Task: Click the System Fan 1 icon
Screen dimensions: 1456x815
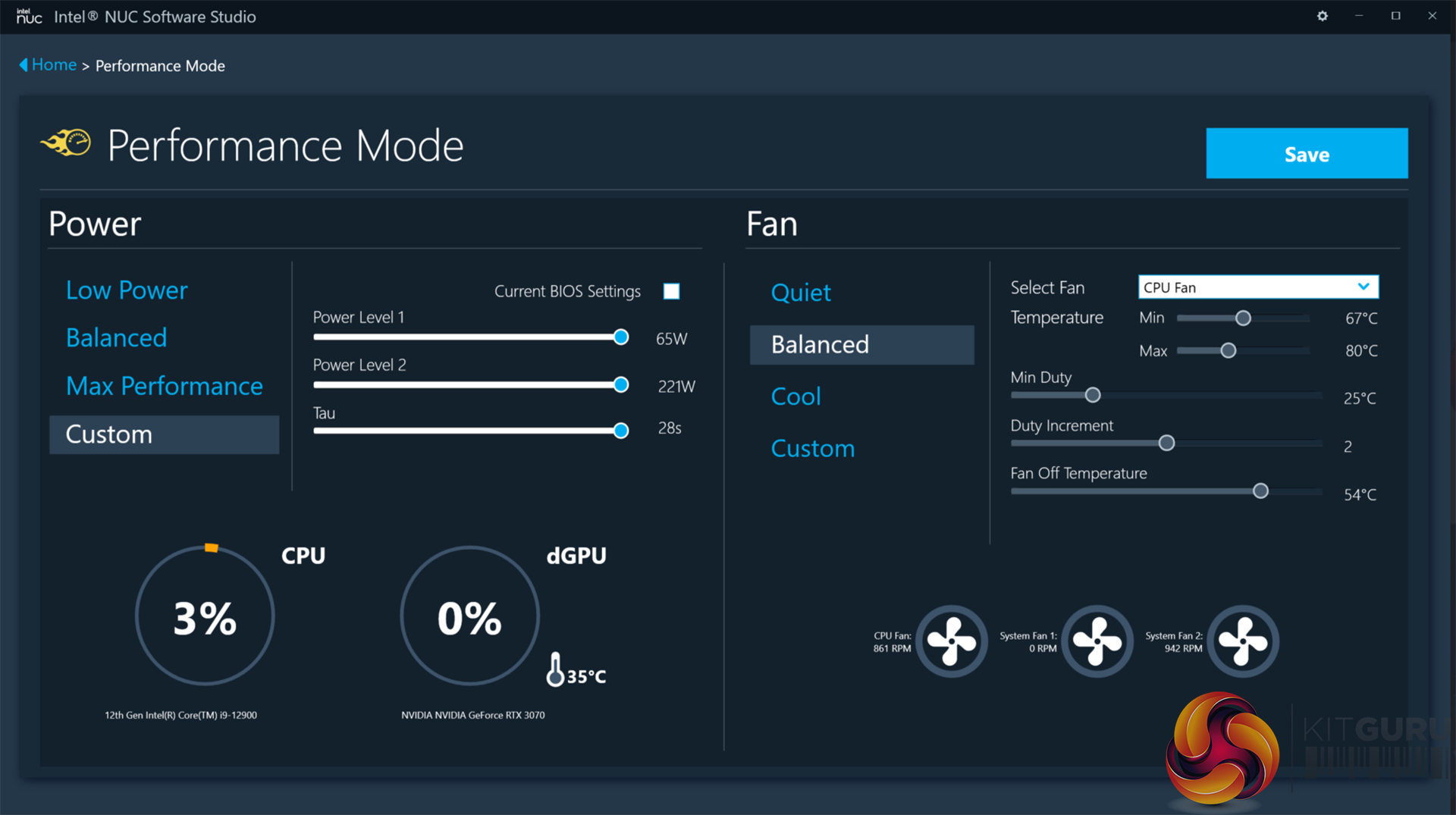Action: [1097, 641]
